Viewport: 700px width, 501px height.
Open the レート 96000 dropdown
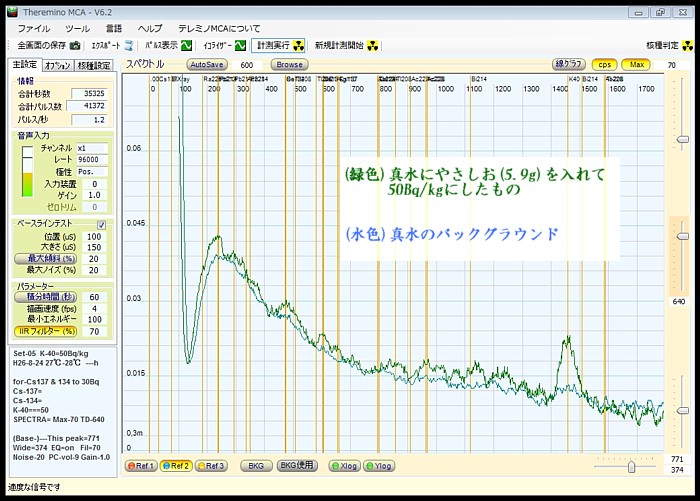pyautogui.click(x=92, y=159)
